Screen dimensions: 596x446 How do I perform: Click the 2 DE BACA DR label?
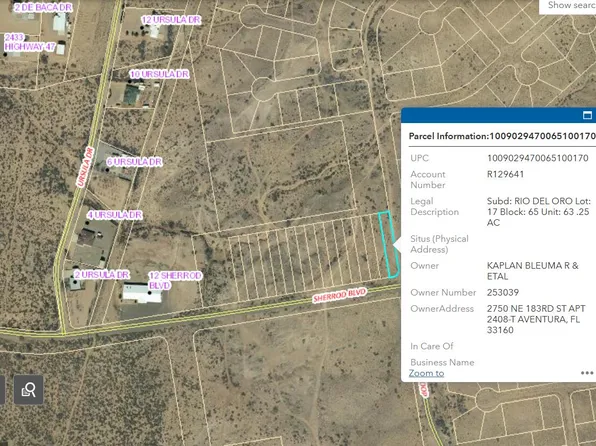click(43, 7)
